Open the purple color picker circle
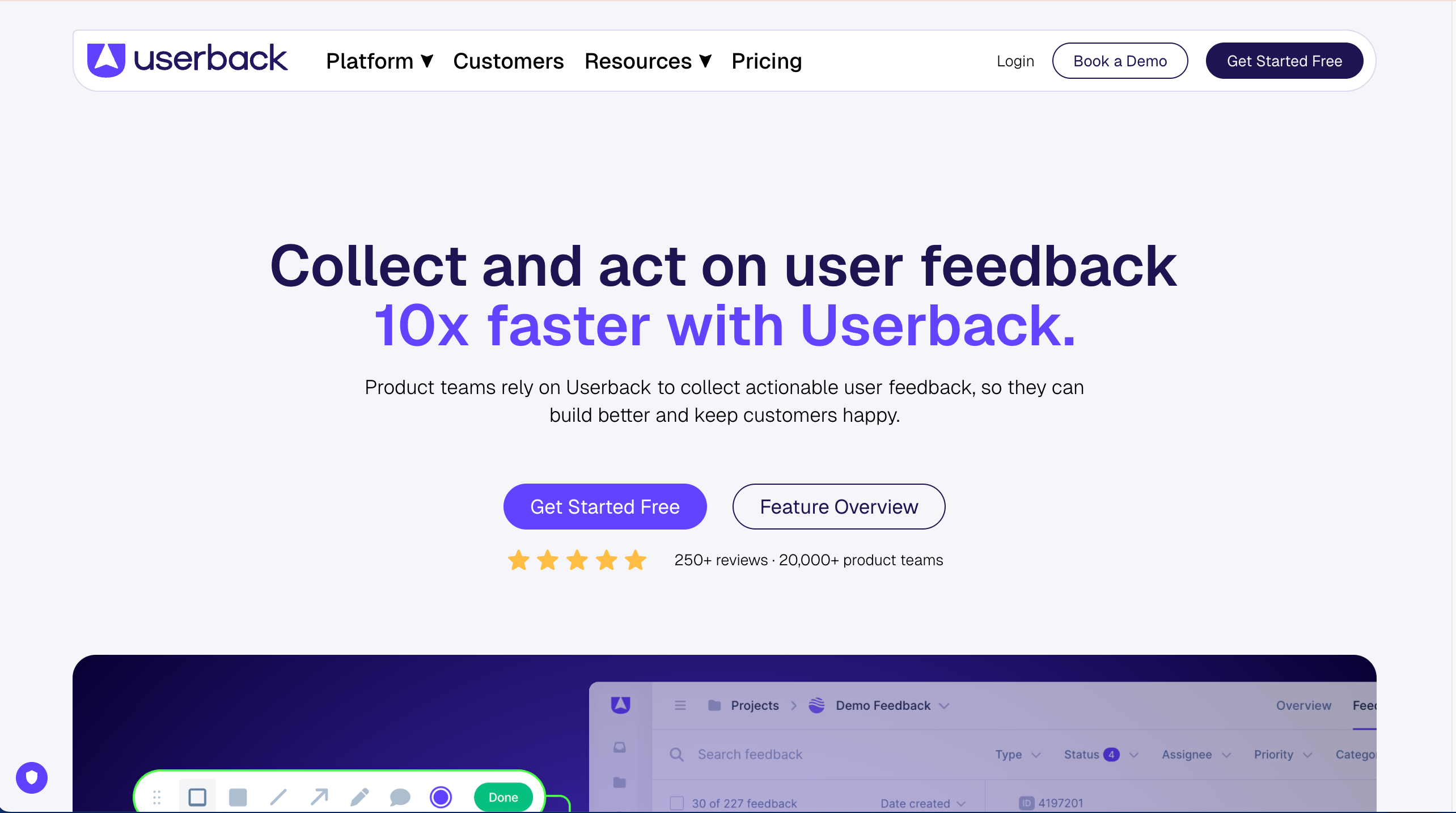 point(441,797)
